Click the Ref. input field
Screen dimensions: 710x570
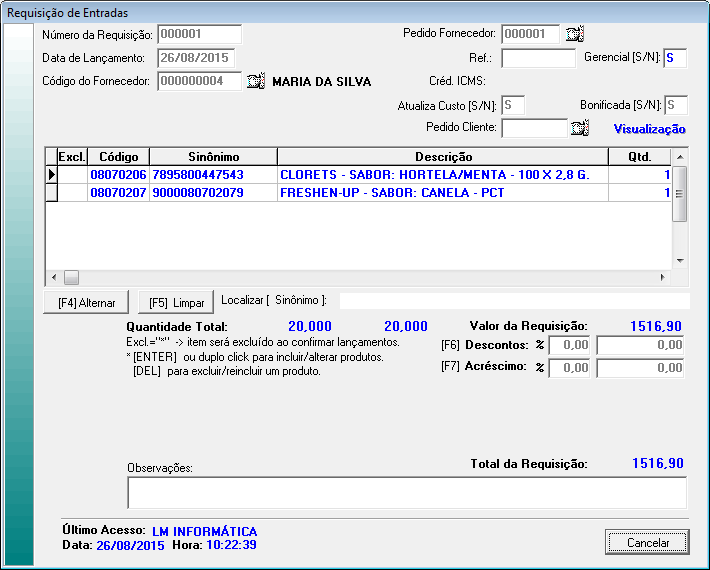coord(537,58)
